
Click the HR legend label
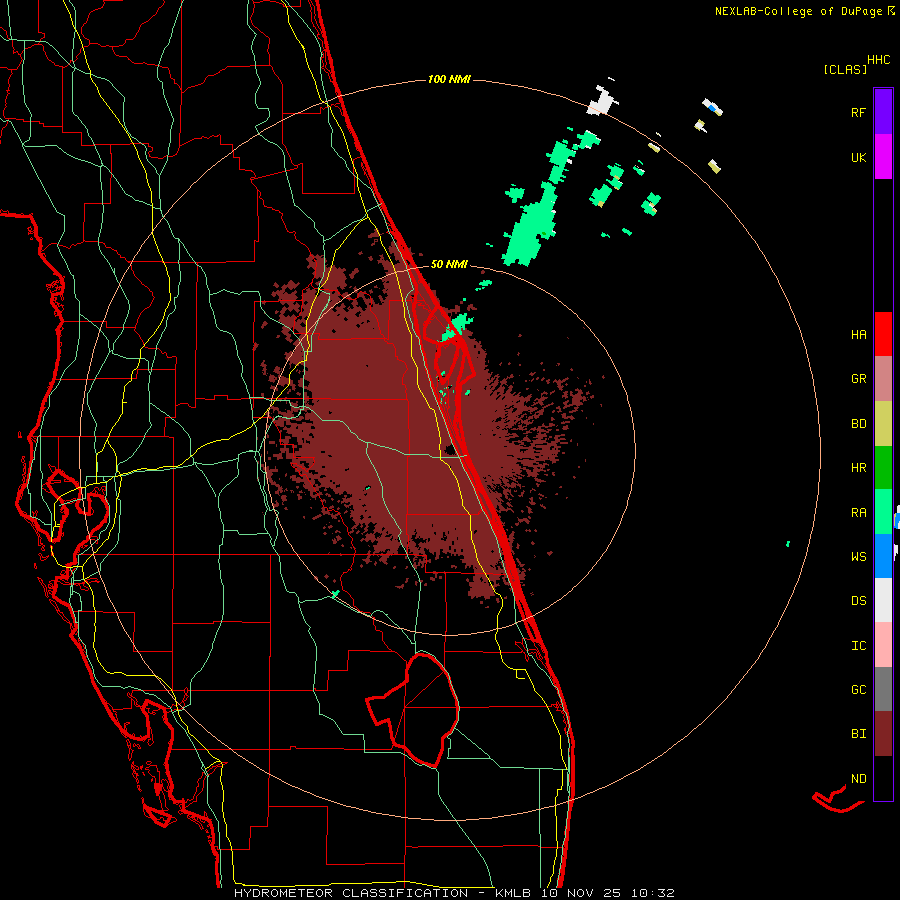tap(859, 468)
